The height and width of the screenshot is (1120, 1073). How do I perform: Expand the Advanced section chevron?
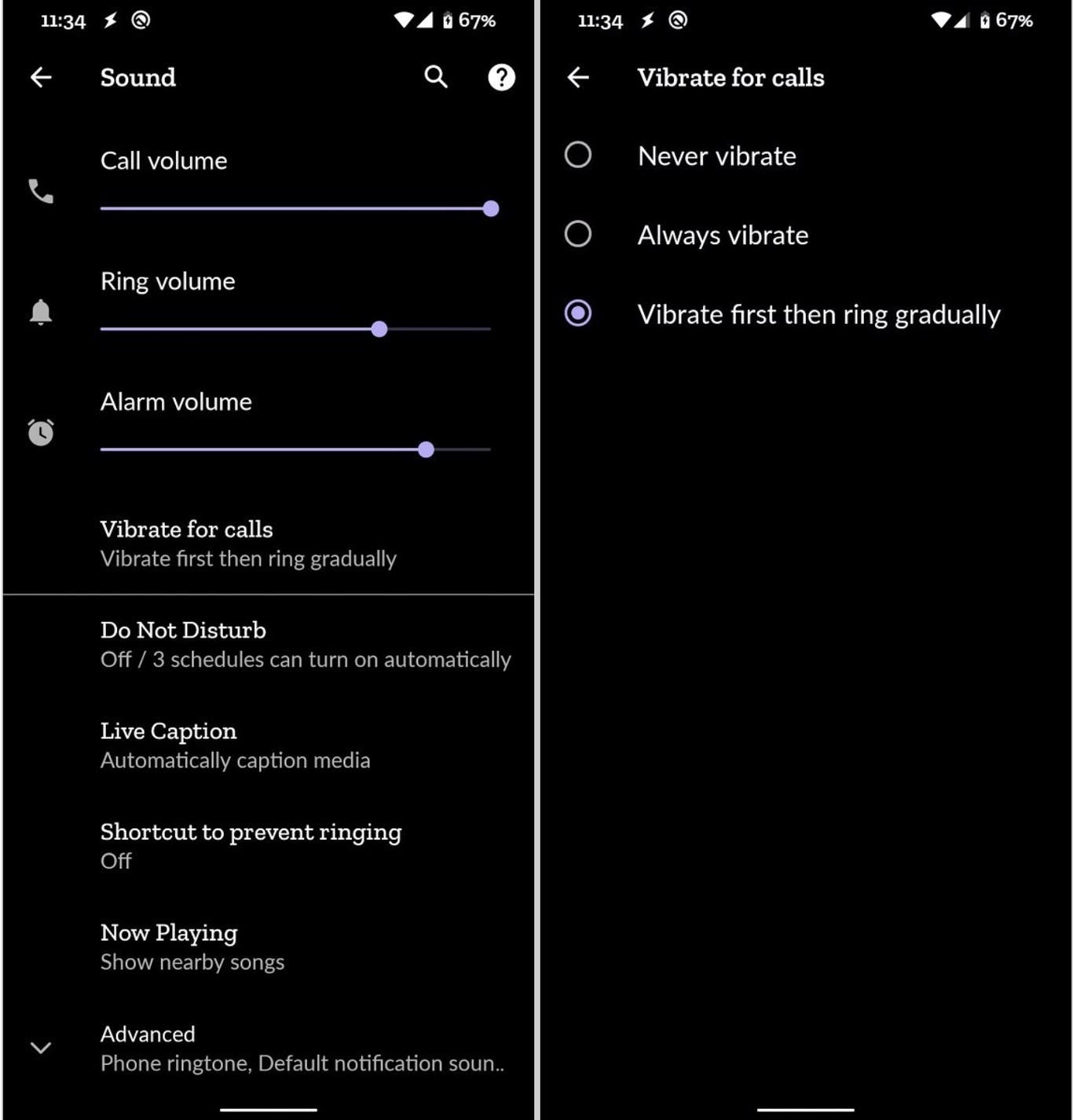pyautogui.click(x=41, y=1047)
